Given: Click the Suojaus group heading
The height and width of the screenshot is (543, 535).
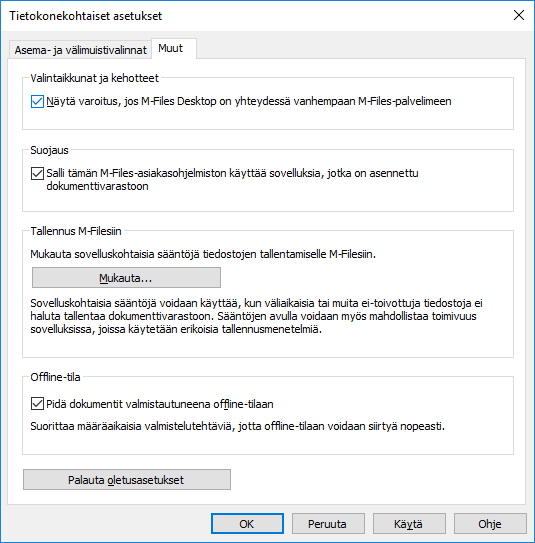Looking at the screenshot, I should (50, 150).
